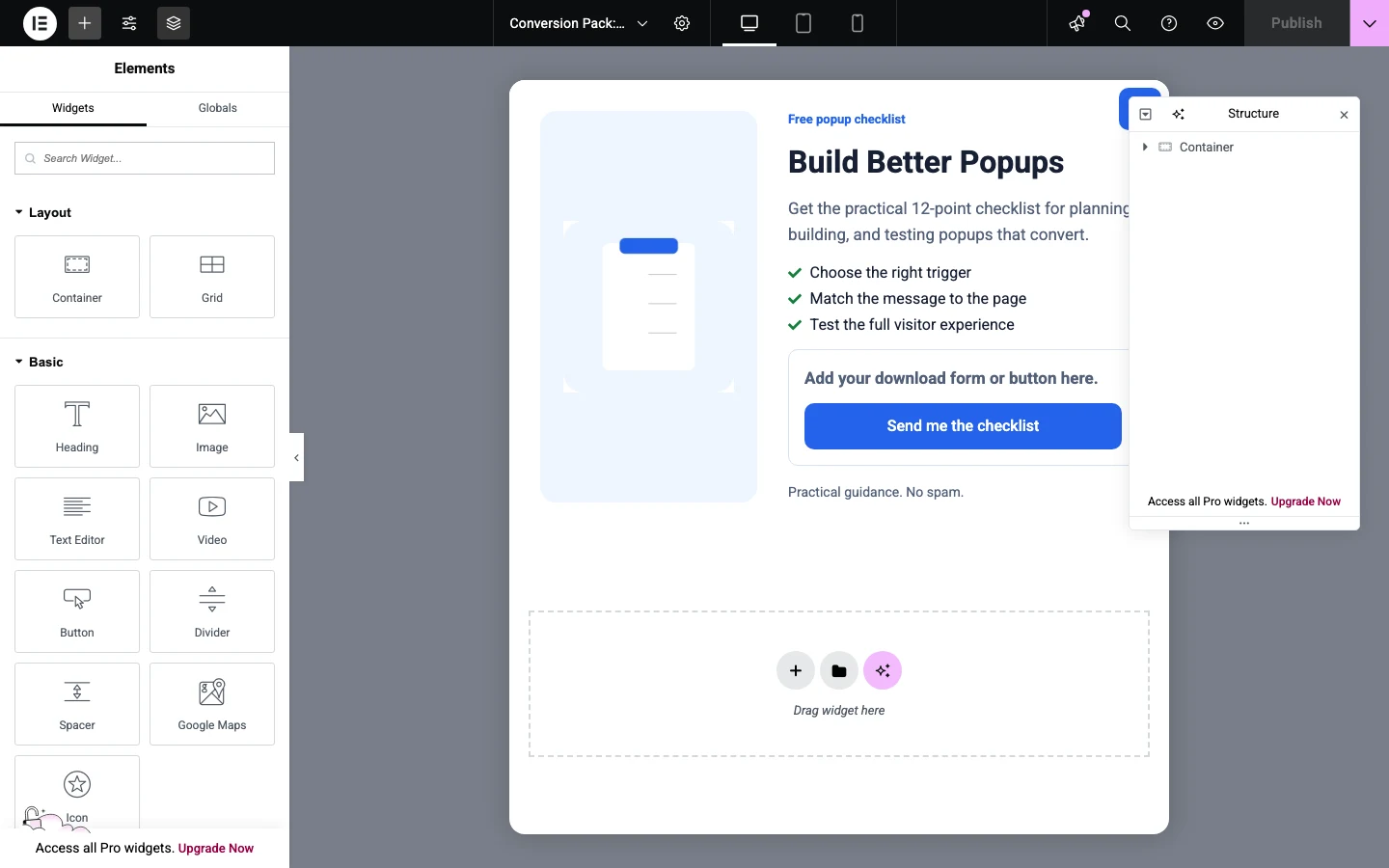The image size is (1389, 868).
Task: Select the checklist illustration image
Action: [x=649, y=307]
